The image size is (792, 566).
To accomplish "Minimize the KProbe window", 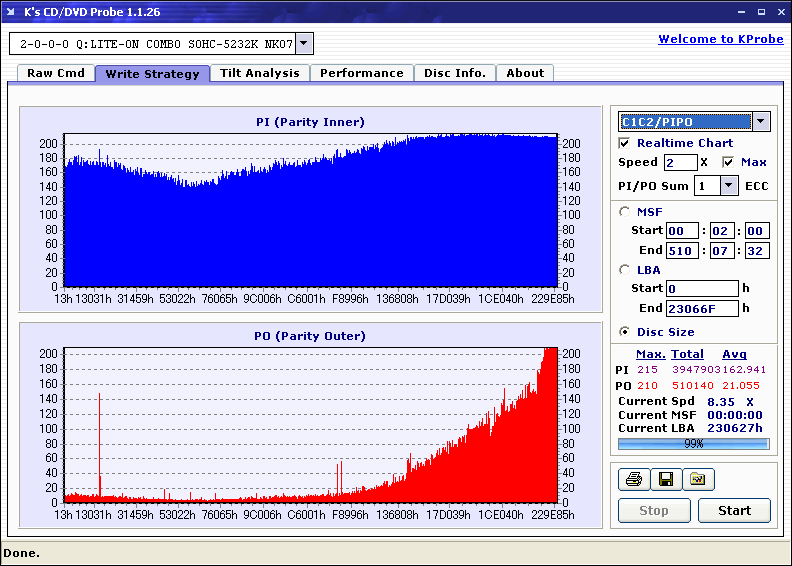I will tap(741, 12).
